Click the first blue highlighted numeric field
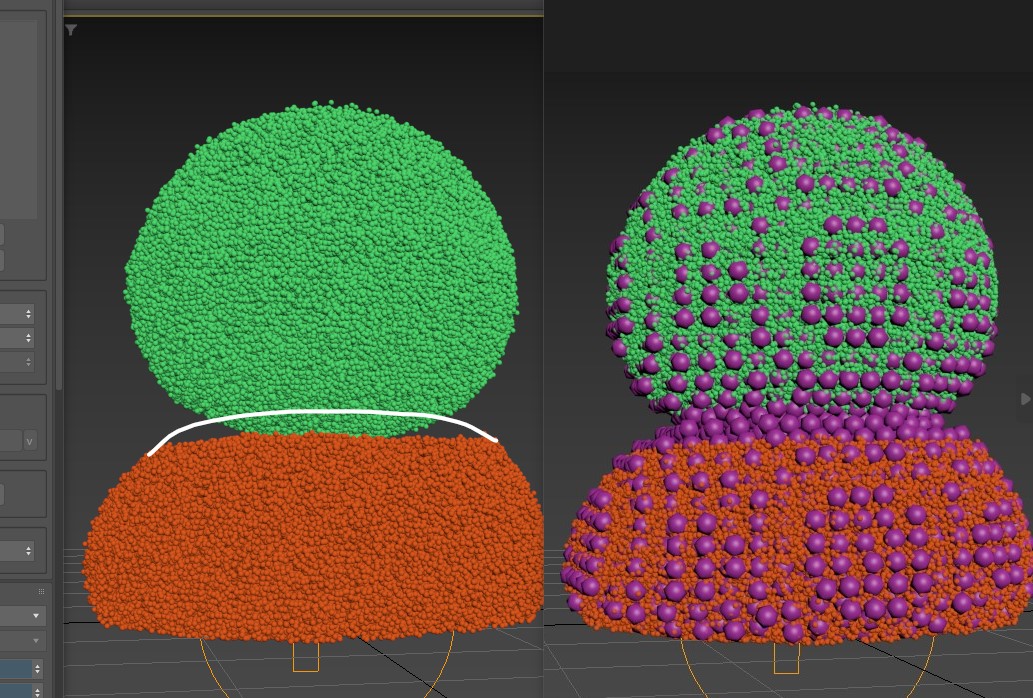This screenshot has height=698, width=1033. coord(14,668)
